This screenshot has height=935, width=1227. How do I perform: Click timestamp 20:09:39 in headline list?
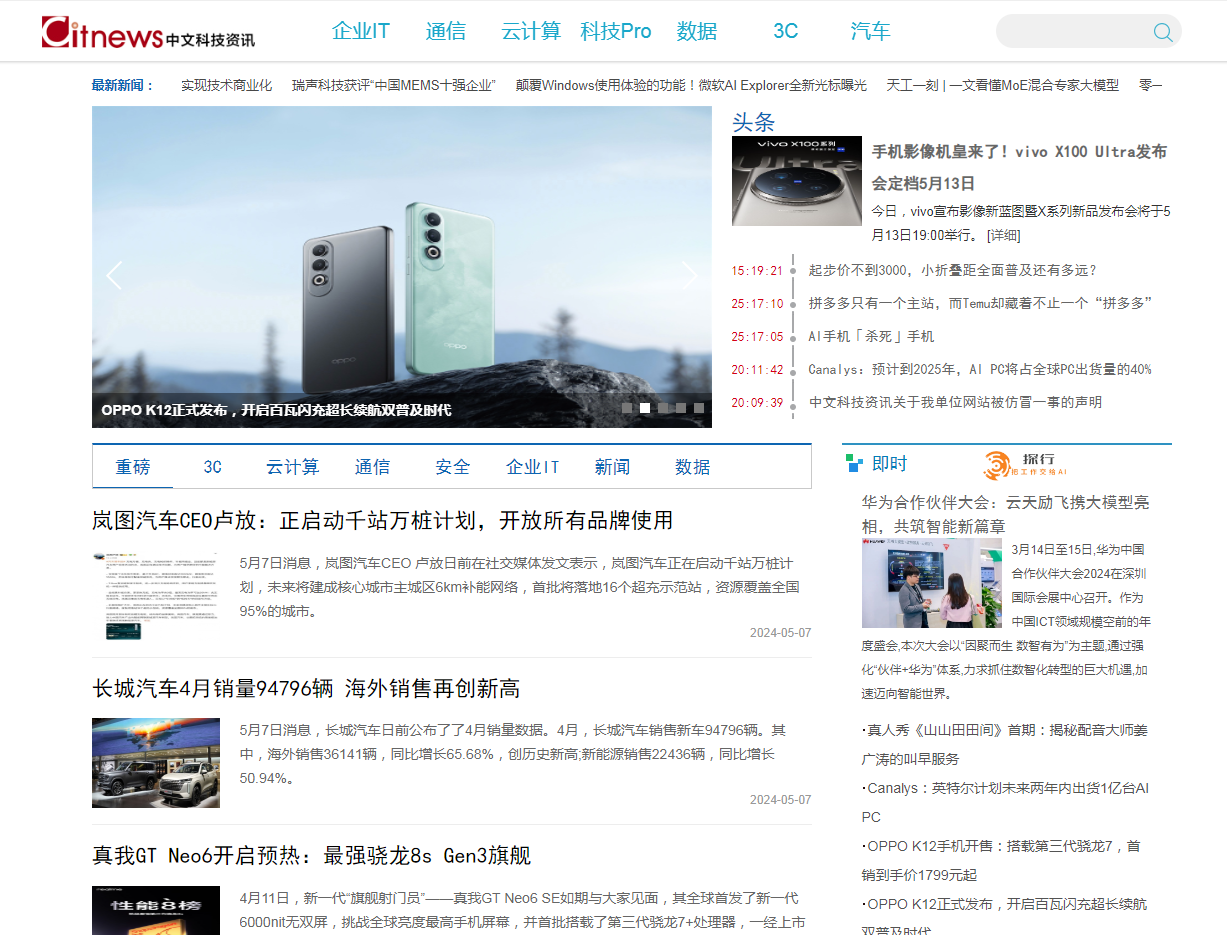[757, 402]
